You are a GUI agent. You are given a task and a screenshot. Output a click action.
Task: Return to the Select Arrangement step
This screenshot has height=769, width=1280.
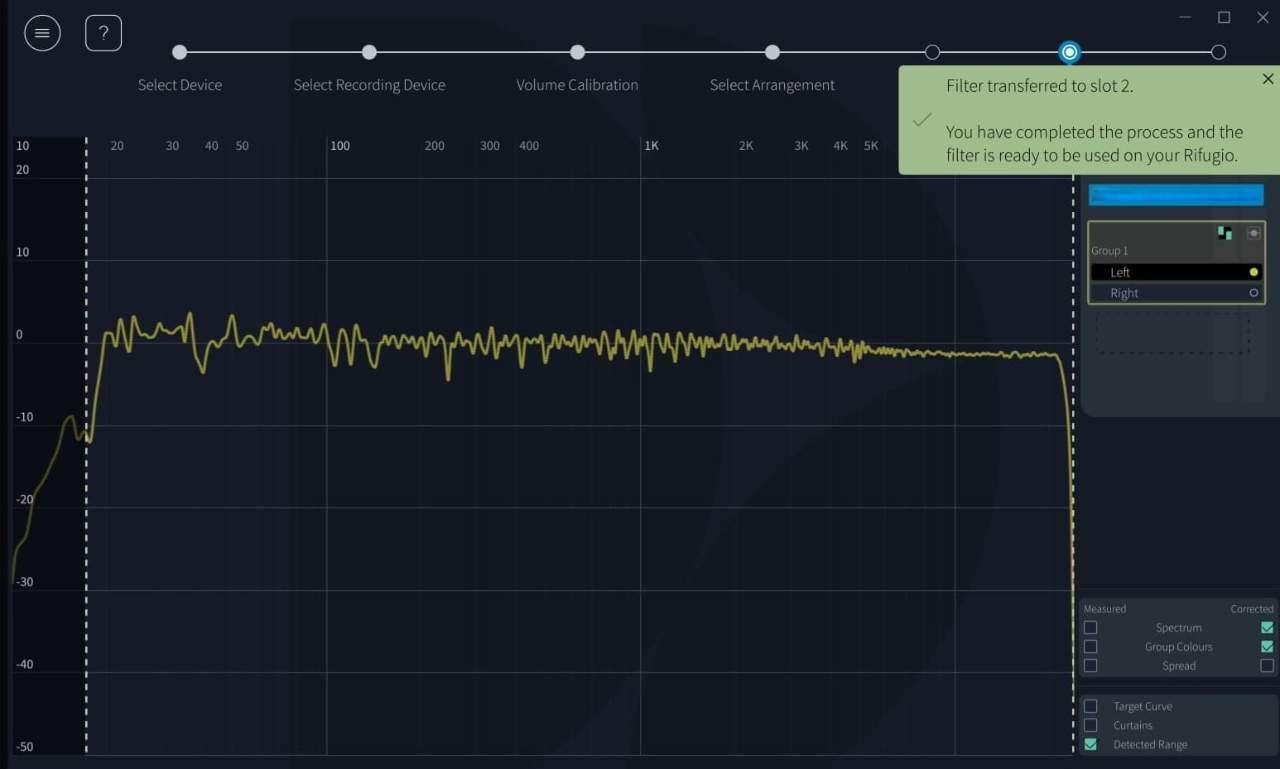click(x=772, y=52)
